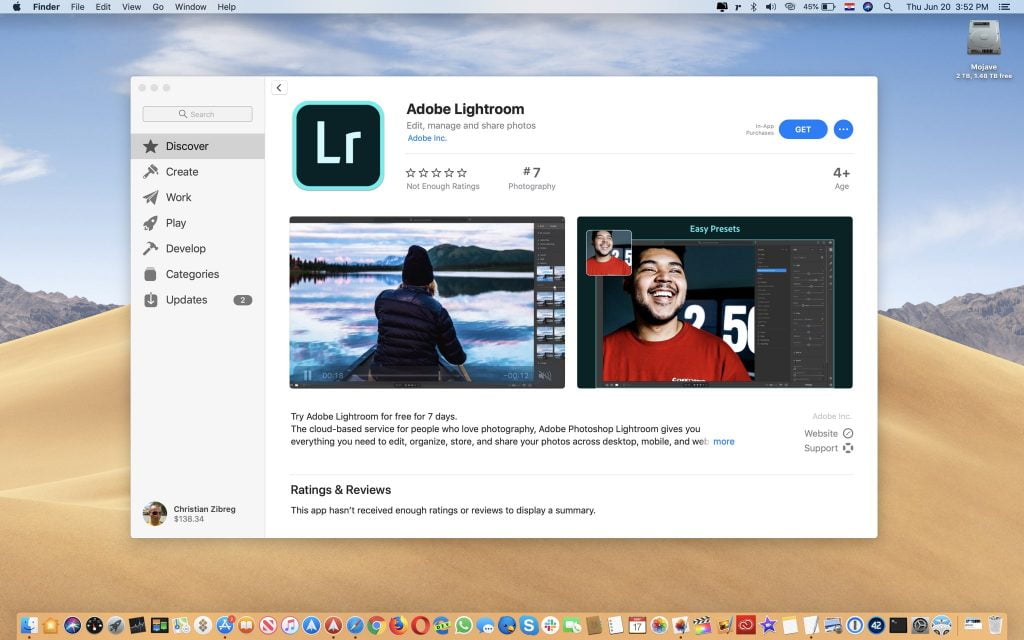Open Categories in the sidebar
This screenshot has width=1024, height=640.
(x=191, y=274)
